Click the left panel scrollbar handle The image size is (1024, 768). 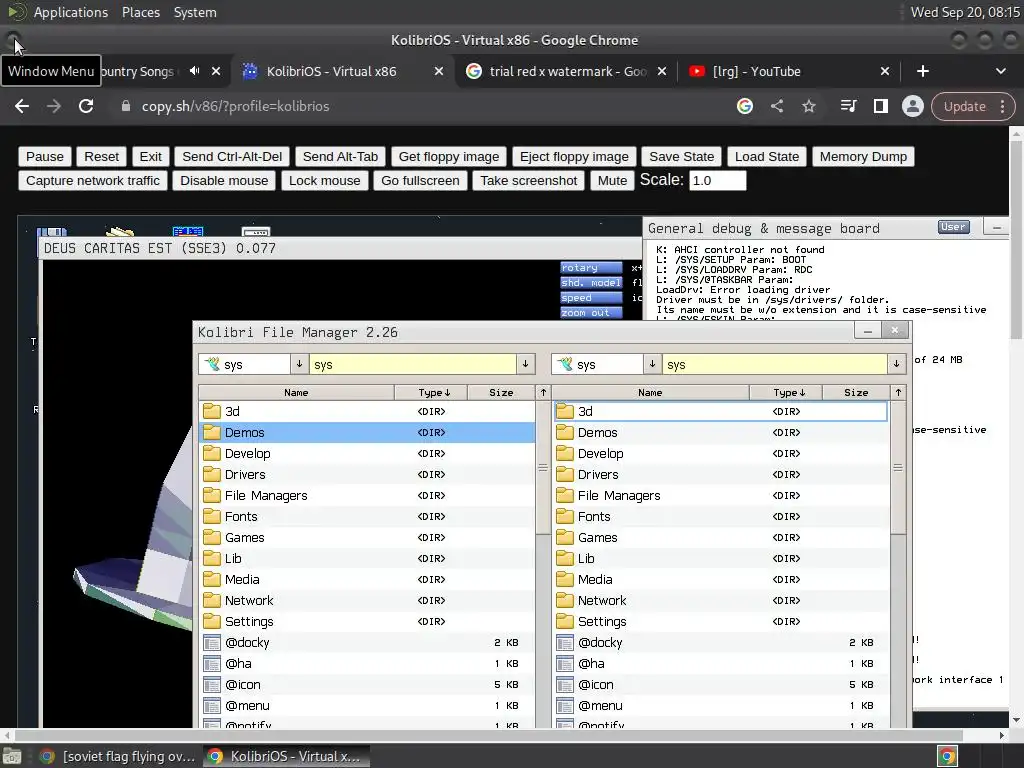coord(543,468)
